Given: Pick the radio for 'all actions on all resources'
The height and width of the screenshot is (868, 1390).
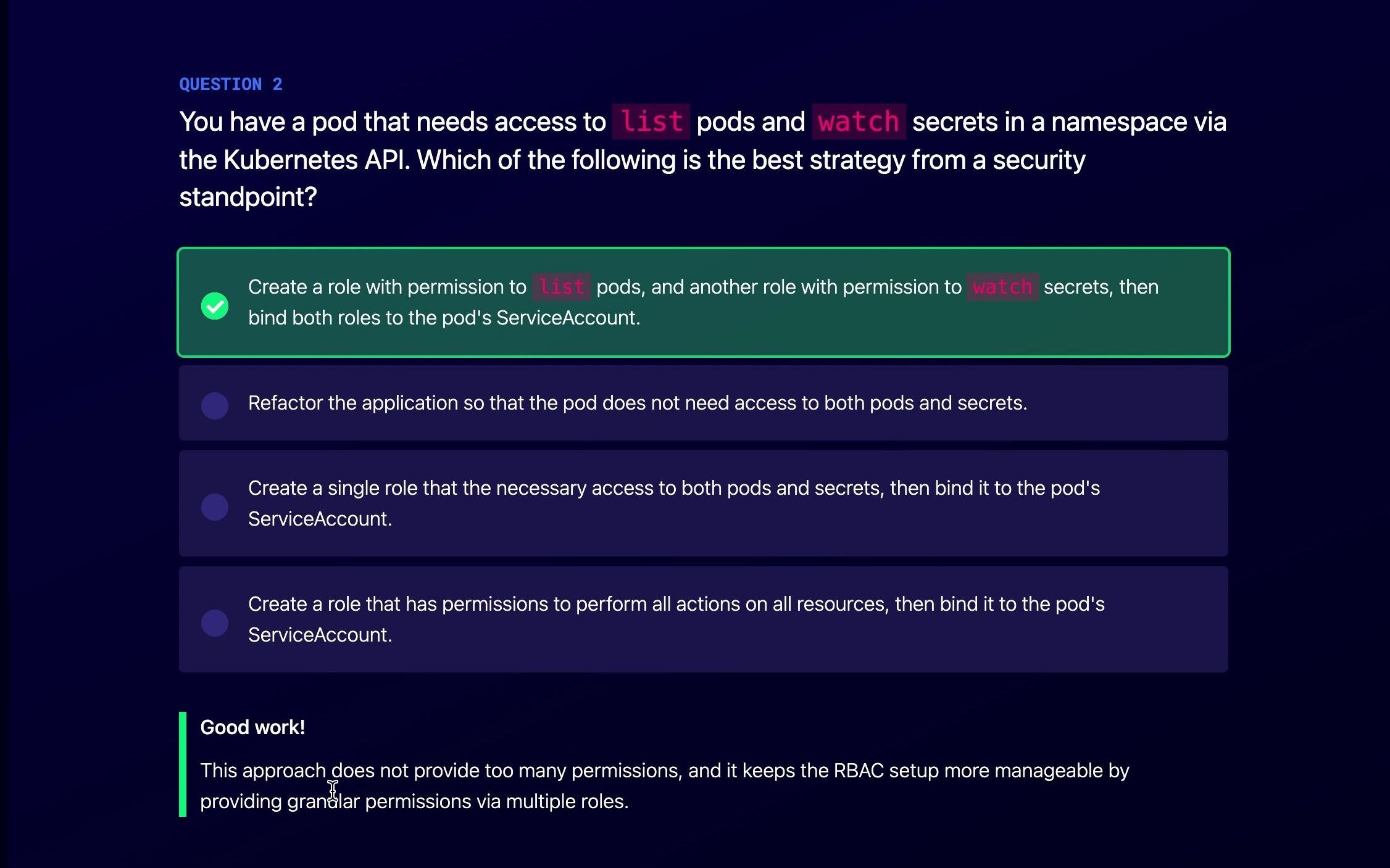Looking at the screenshot, I should (215, 623).
